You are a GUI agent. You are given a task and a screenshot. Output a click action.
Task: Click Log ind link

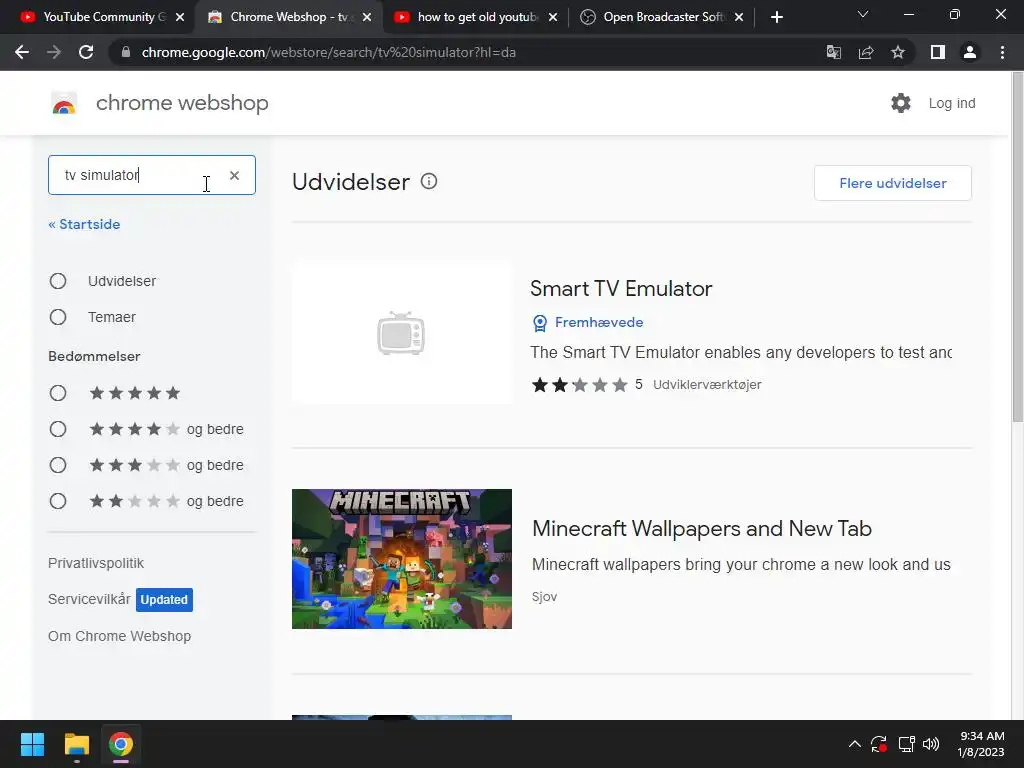[x=952, y=103]
